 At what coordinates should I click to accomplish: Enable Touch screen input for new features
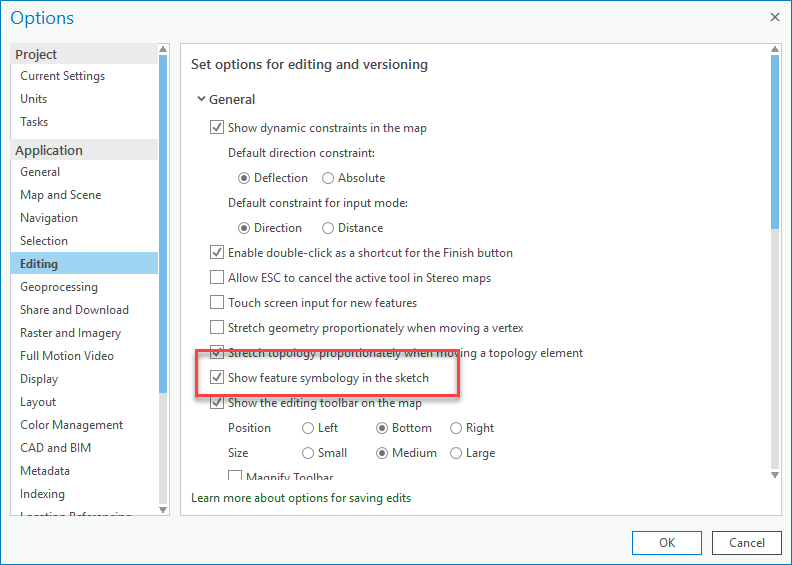(x=217, y=302)
